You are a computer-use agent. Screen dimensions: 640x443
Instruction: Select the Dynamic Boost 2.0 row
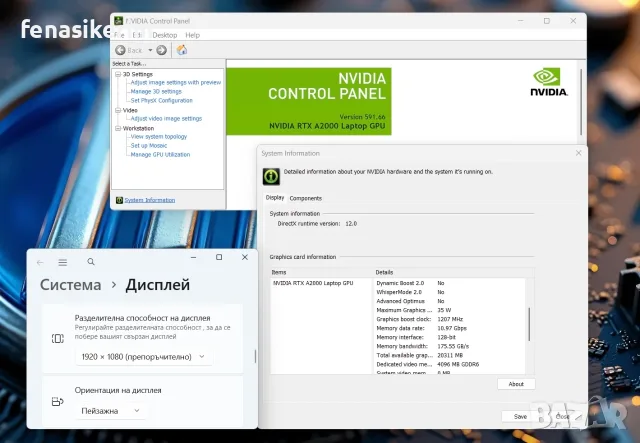point(449,283)
